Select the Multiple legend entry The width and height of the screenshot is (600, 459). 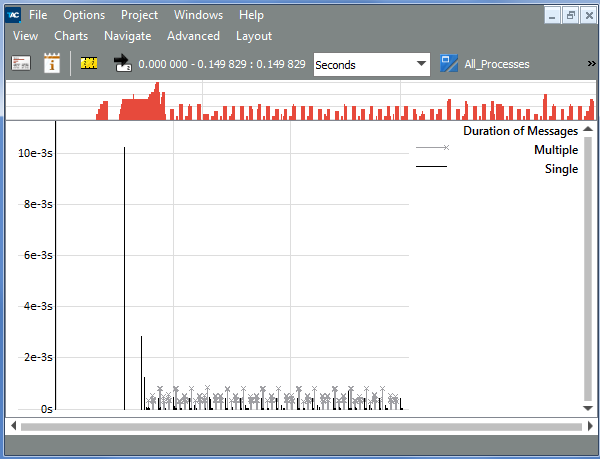[555, 150]
